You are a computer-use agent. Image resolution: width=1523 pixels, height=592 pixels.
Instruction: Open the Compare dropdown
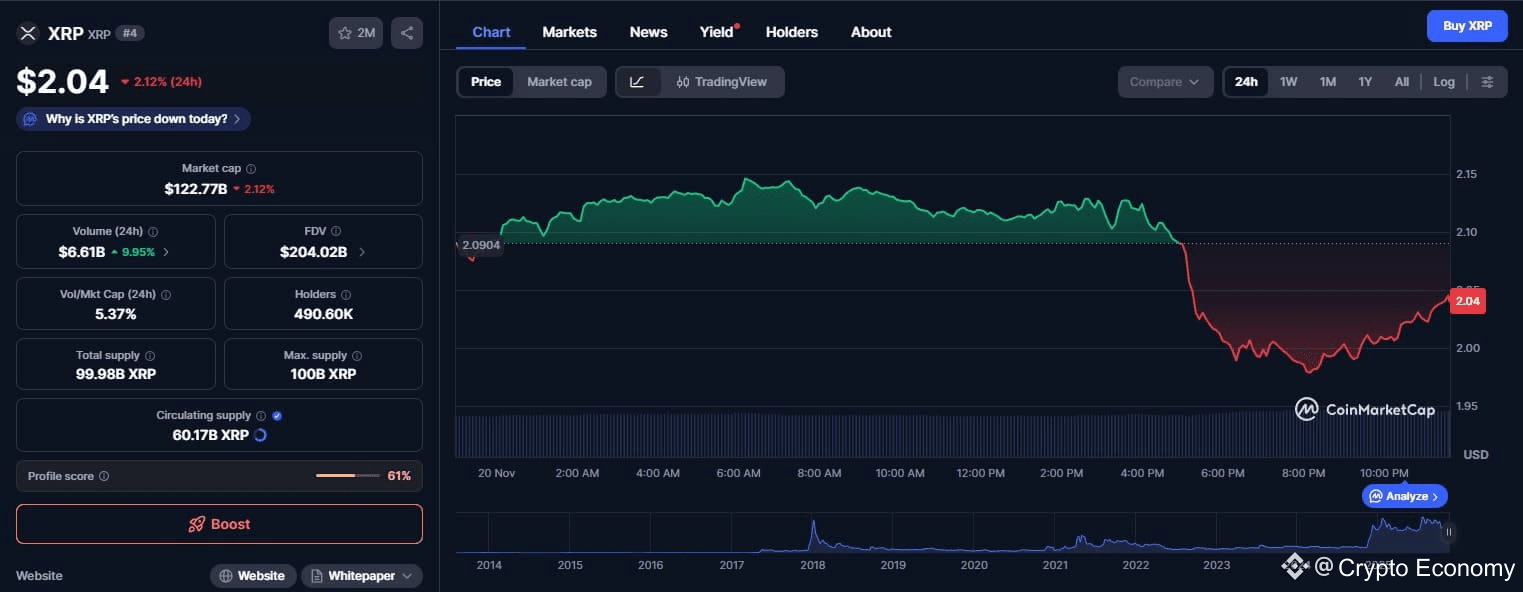[1164, 82]
